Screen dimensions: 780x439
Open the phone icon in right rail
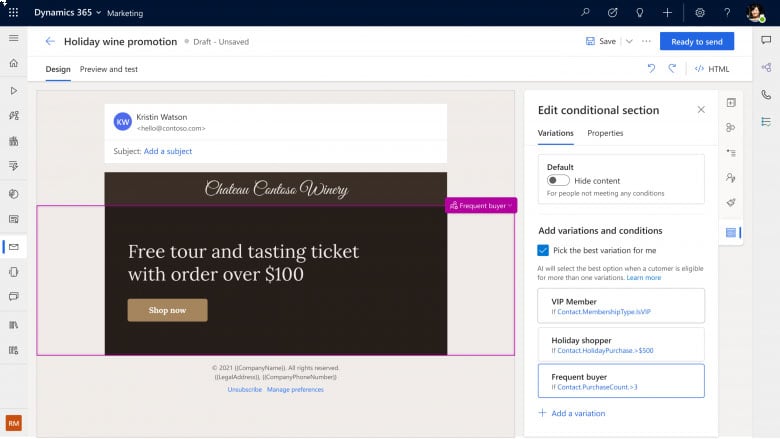pyautogui.click(x=766, y=94)
